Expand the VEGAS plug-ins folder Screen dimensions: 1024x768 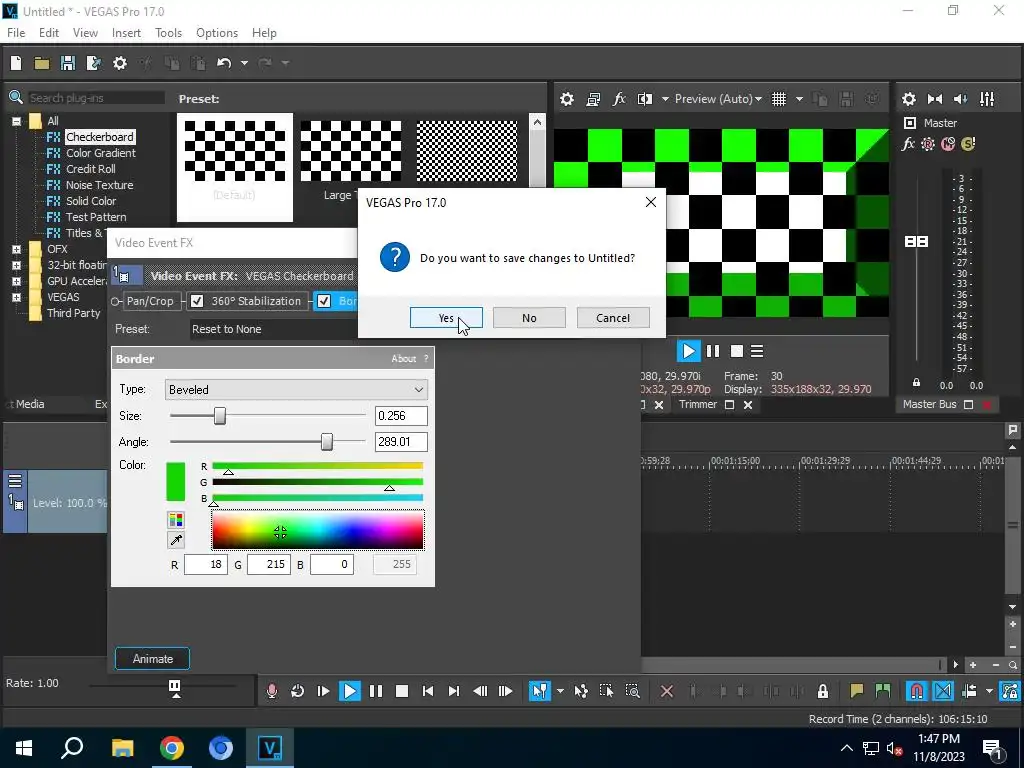[x=16, y=297]
